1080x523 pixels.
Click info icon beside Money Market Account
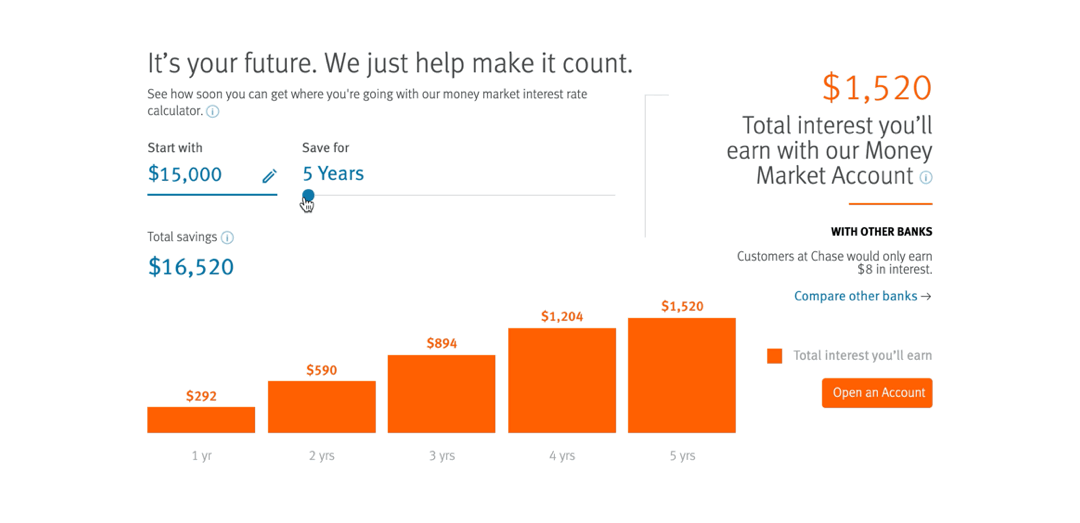(x=926, y=178)
